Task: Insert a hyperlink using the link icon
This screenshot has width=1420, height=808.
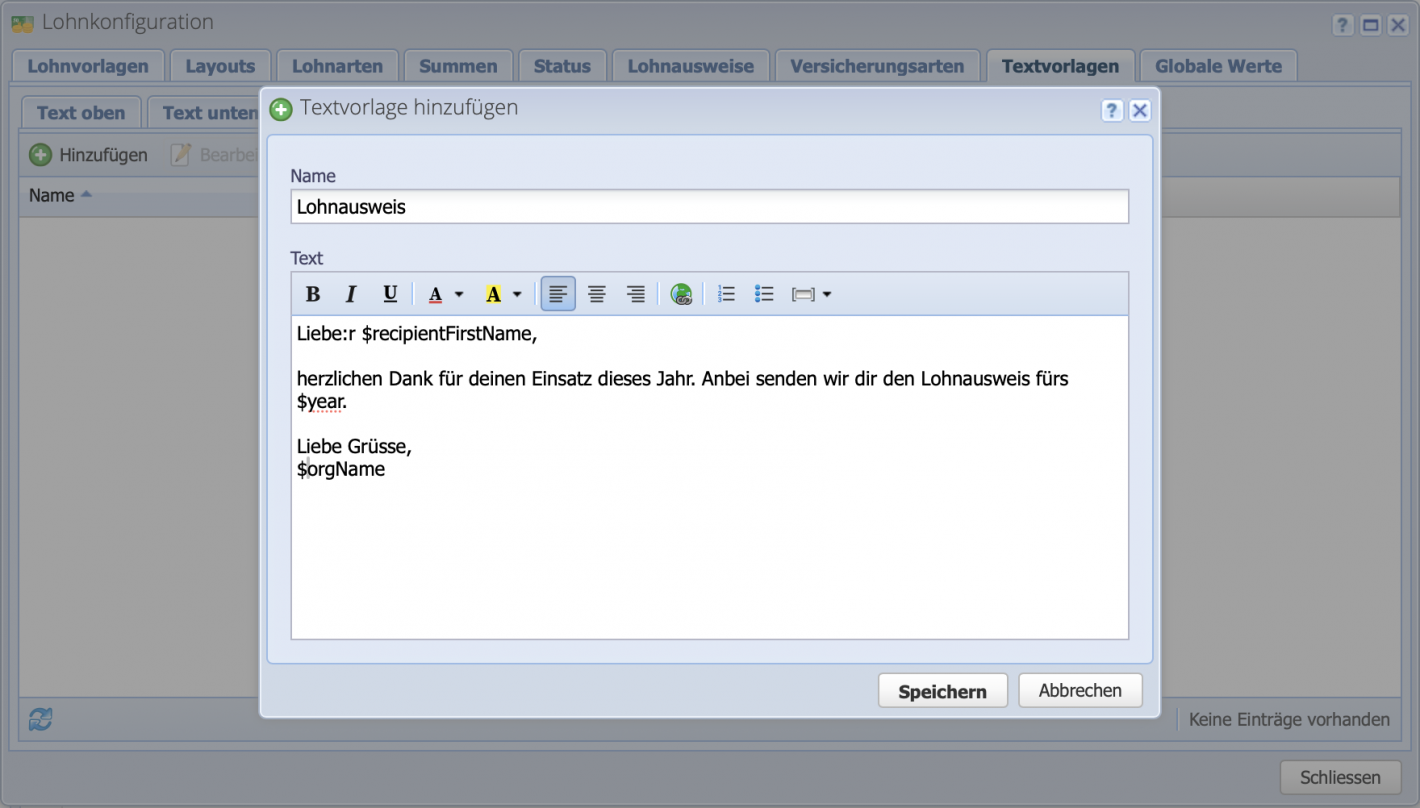Action: (x=681, y=293)
